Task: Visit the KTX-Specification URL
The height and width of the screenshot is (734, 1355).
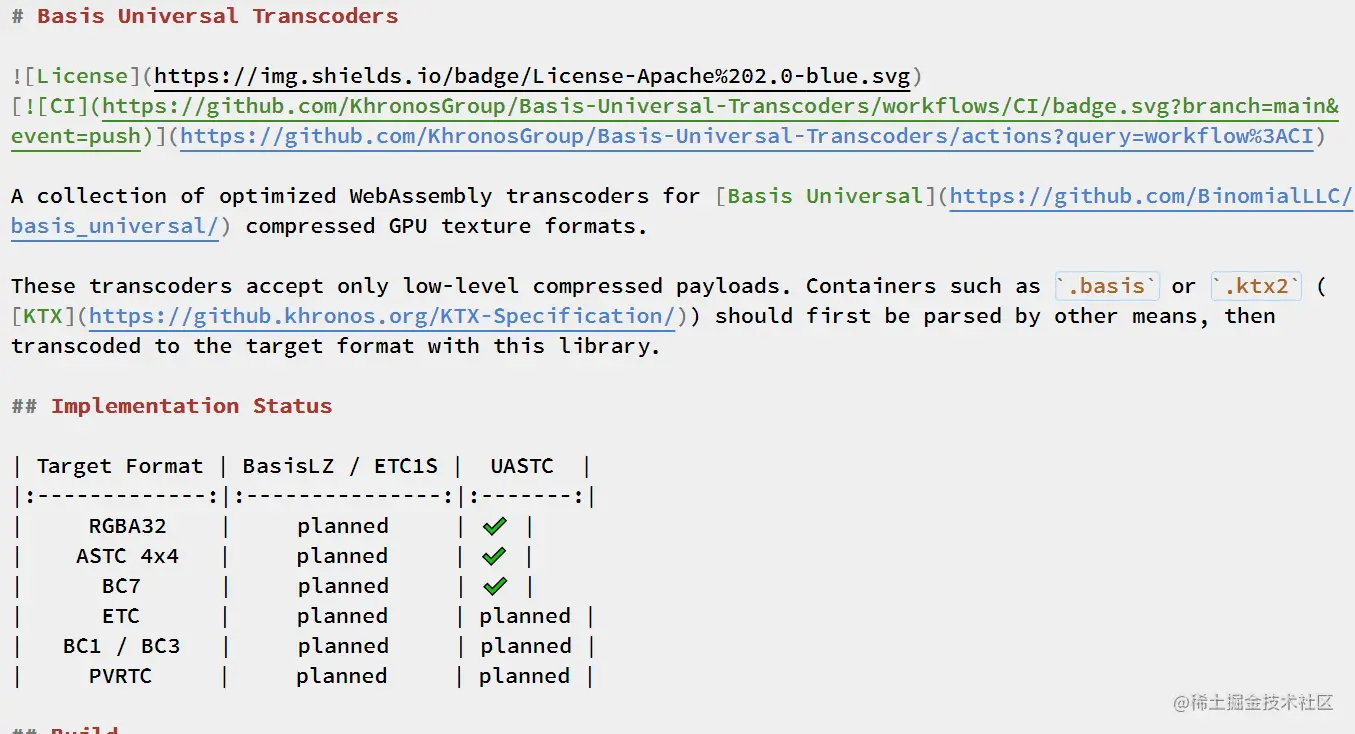Action: (x=382, y=316)
